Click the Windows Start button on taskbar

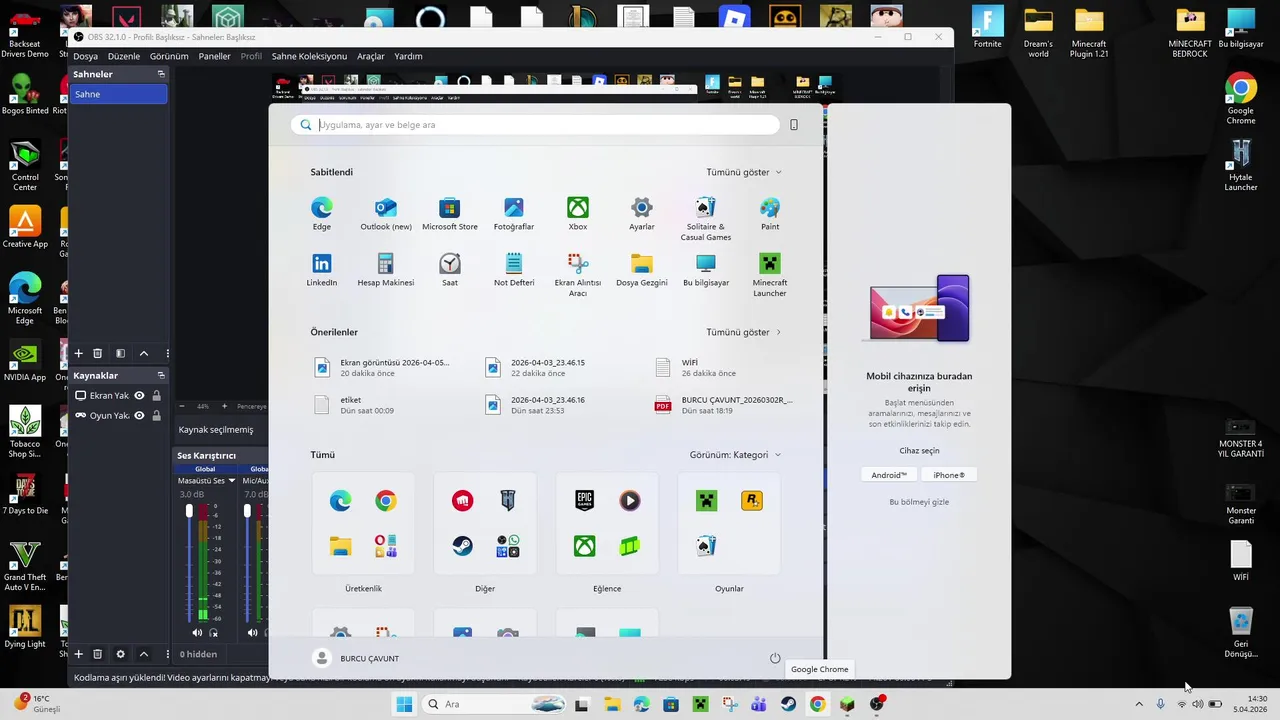[404, 704]
